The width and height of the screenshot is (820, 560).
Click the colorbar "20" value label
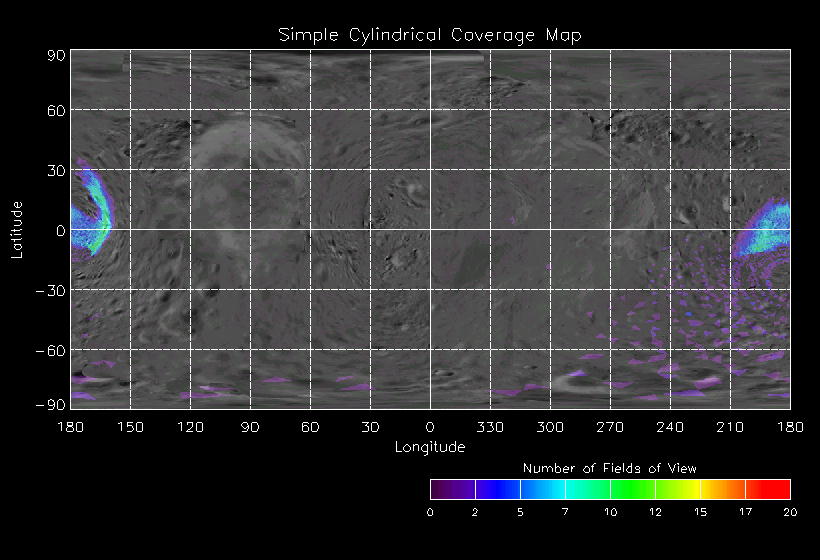[790, 512]
